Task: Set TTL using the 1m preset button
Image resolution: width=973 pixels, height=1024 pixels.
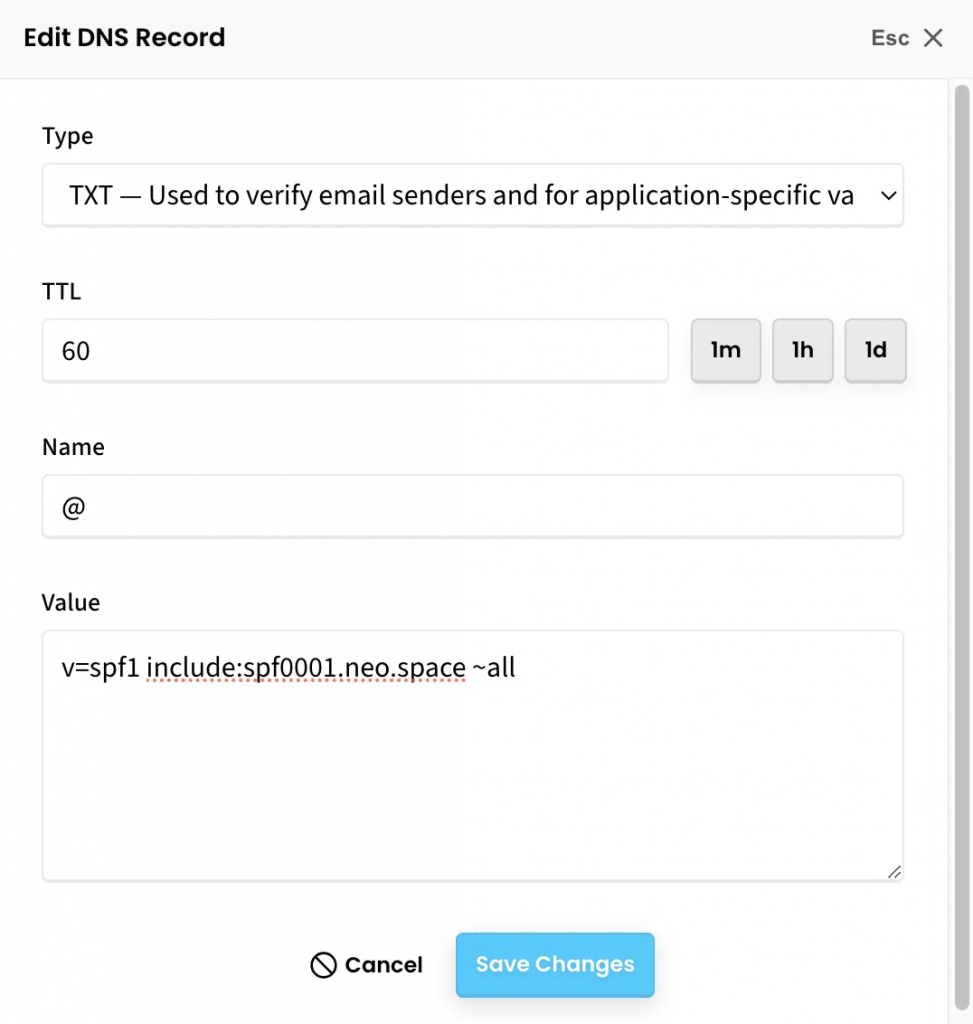Action: click(726, 351)
